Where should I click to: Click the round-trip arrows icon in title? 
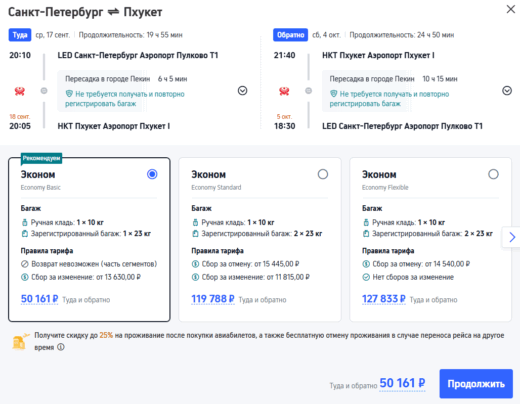pyautogui.click(x=113, y=12)
